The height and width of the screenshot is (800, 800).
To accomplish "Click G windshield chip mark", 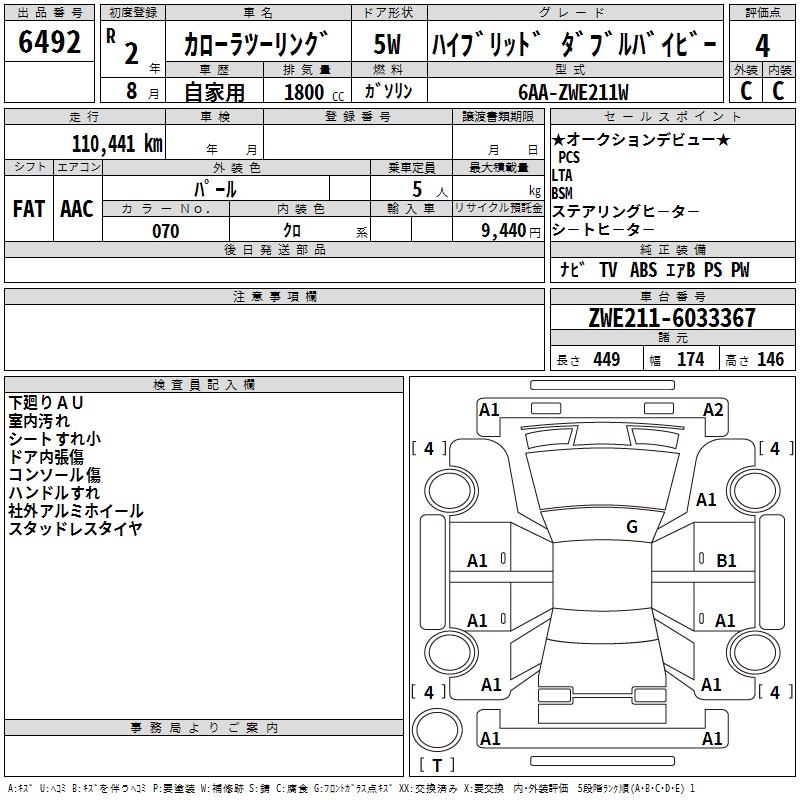I will click(x=632, y=526).
